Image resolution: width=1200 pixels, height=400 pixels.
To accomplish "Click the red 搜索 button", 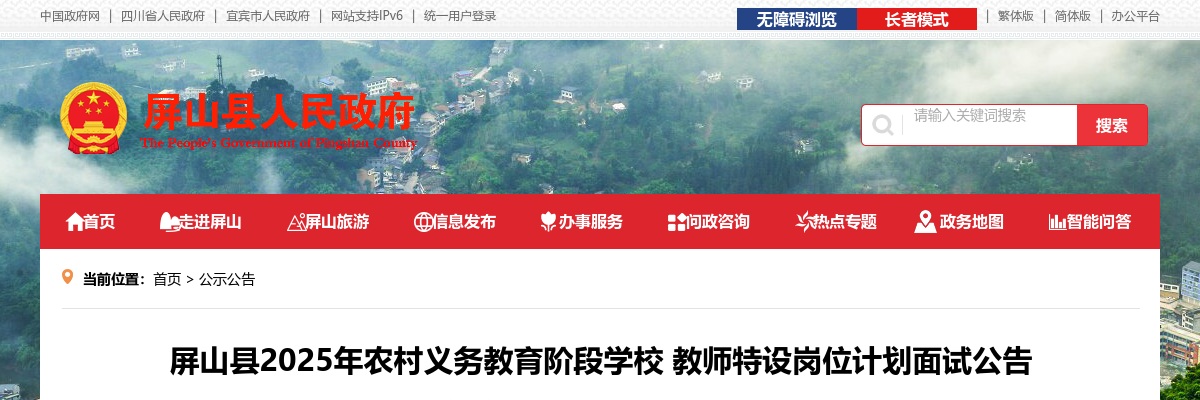I will 1112,125.
